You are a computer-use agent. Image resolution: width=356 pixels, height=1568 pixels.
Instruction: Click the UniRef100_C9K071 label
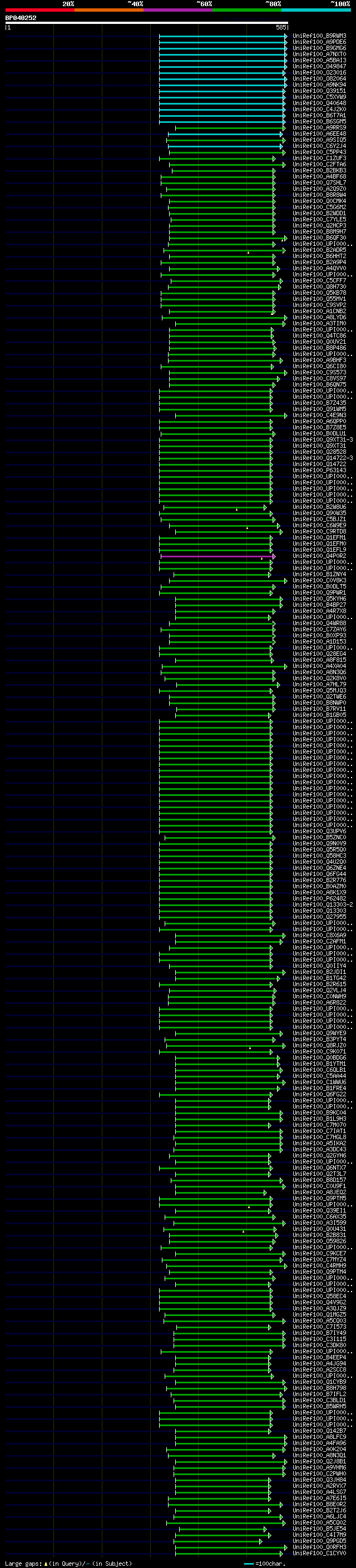click(319, 1051)
